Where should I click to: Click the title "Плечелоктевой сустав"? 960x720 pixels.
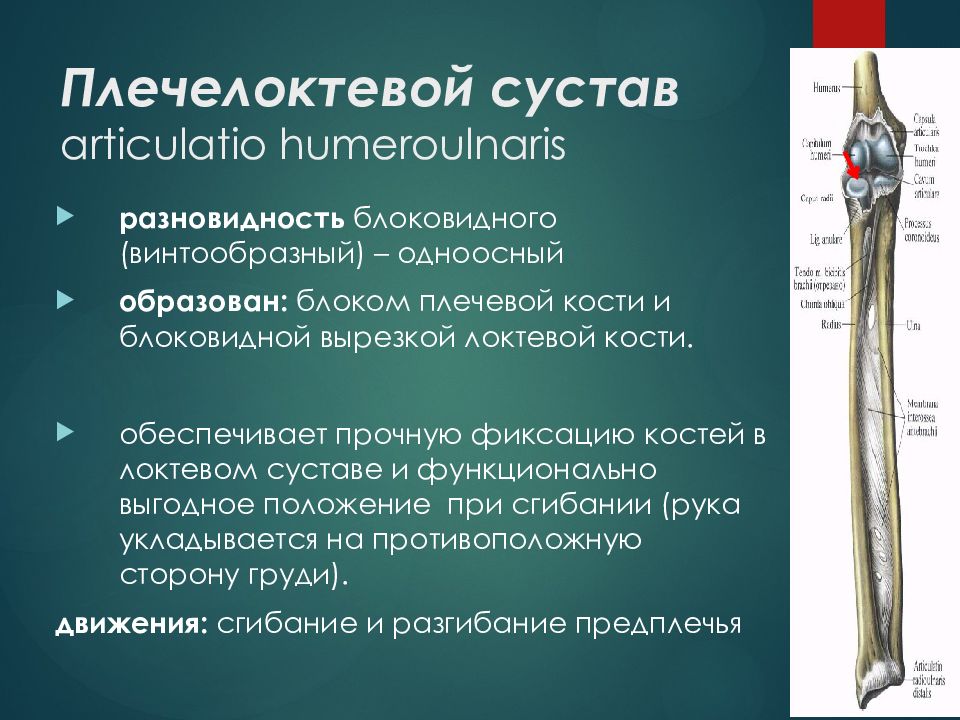coord(370,88)
